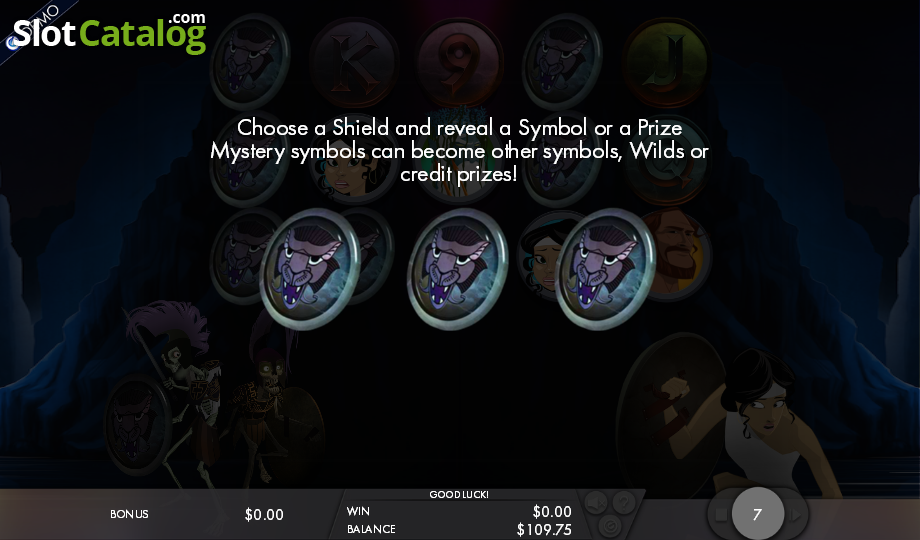Open the help question mark button
Screen dimensions: 920x540
(624, 502)
